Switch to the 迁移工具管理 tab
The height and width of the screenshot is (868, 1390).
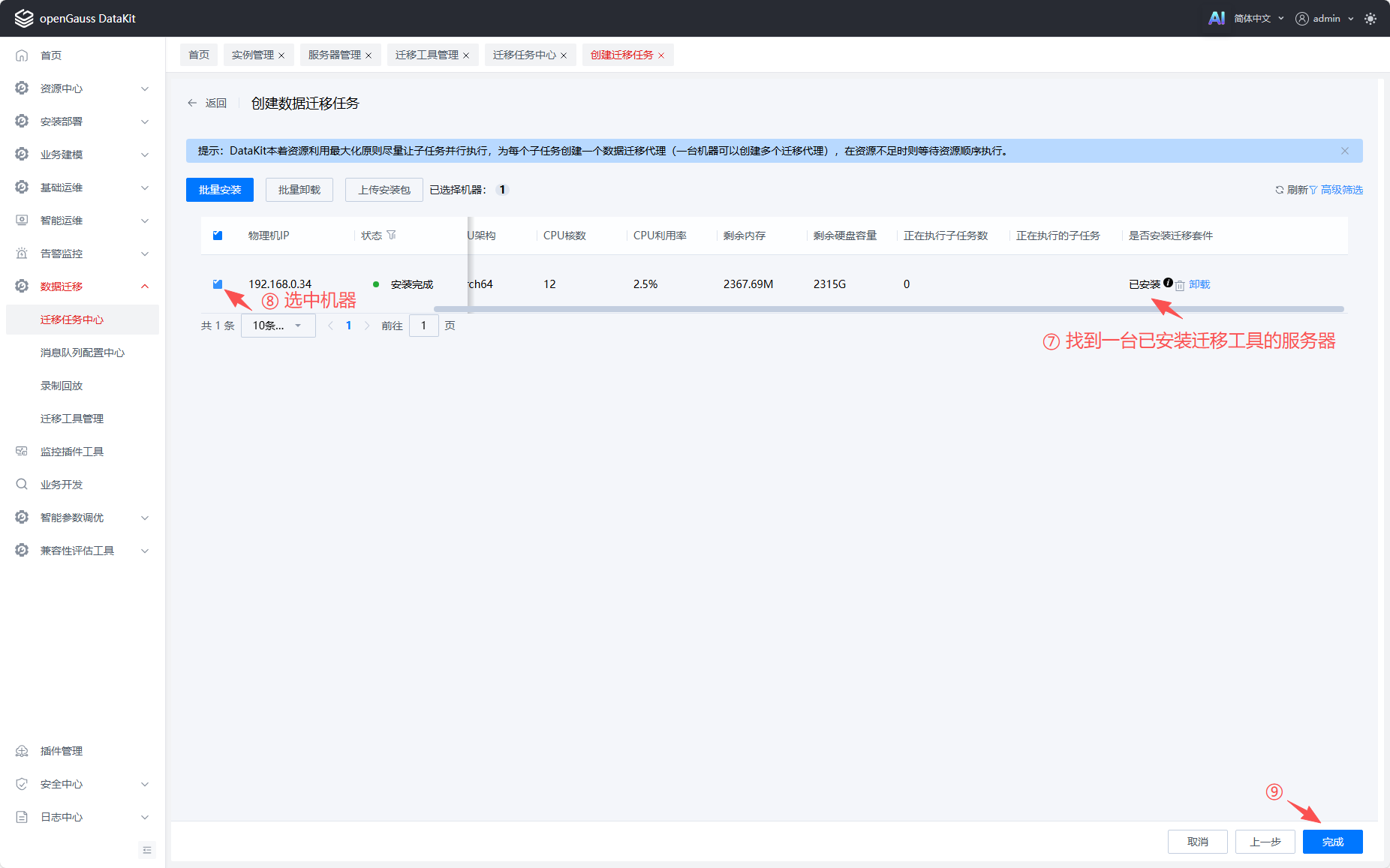tap(426, 55)
